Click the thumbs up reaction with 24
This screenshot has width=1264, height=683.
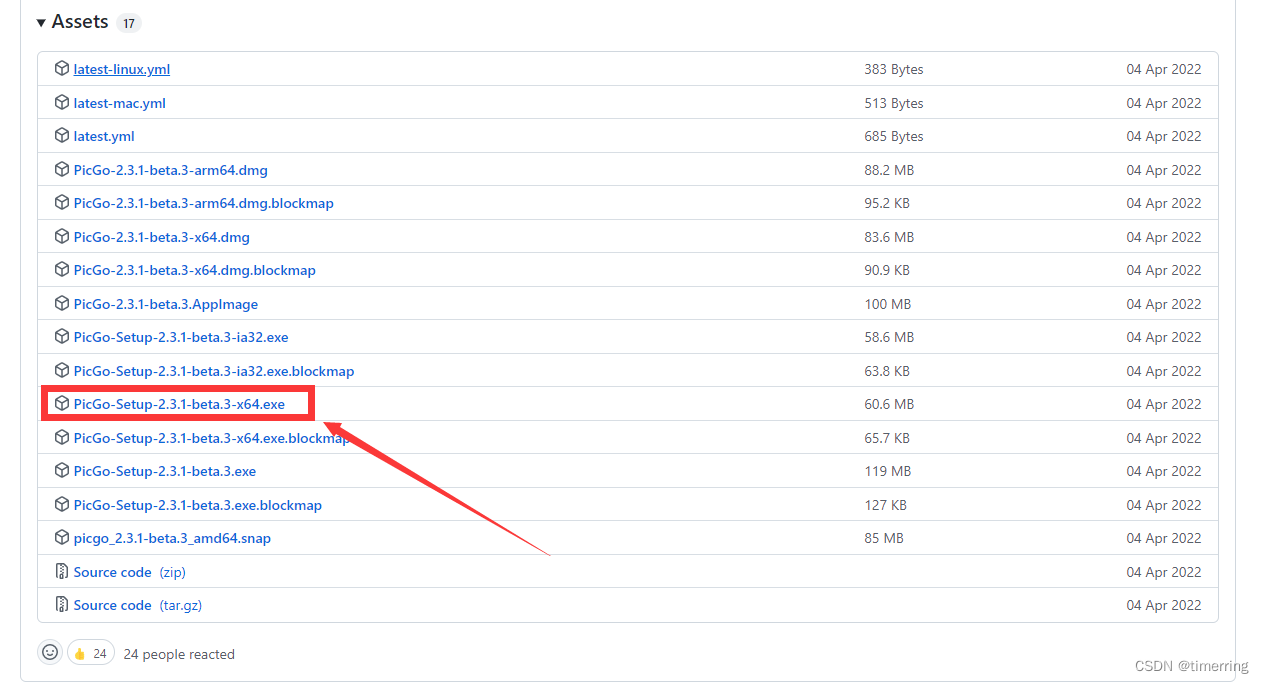91,653
